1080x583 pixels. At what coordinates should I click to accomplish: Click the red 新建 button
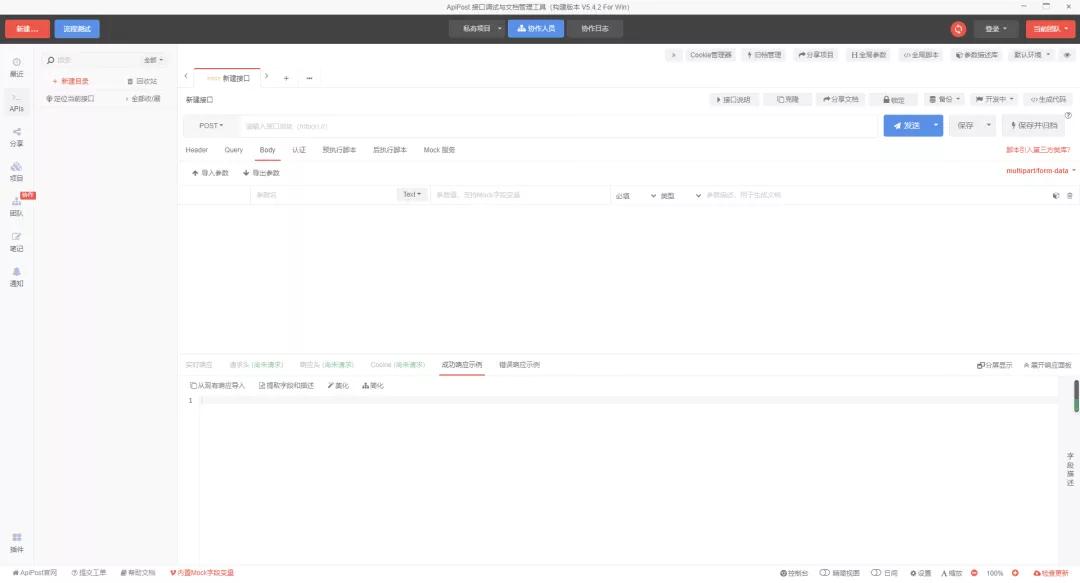28,29
